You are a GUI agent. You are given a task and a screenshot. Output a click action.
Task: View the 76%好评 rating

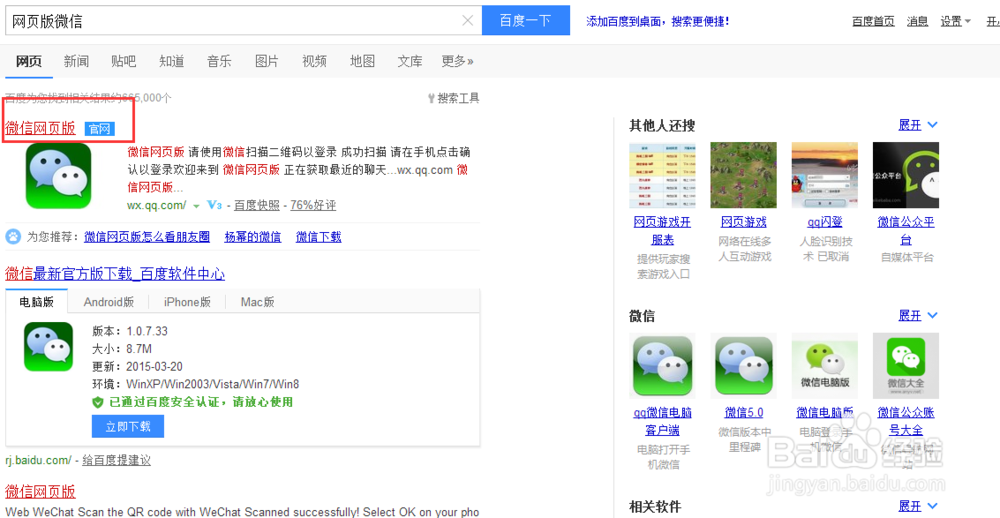click(313, 205)
